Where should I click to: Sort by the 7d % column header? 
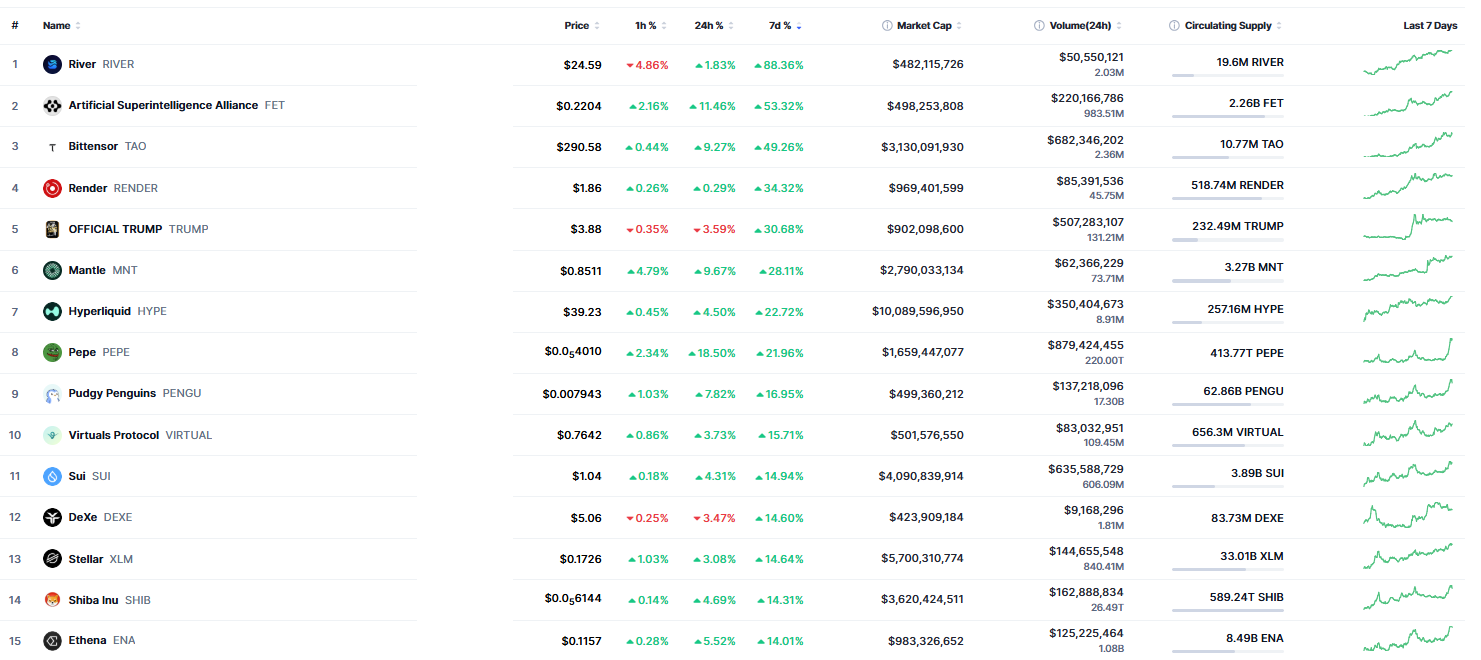[x=780, y=26]
